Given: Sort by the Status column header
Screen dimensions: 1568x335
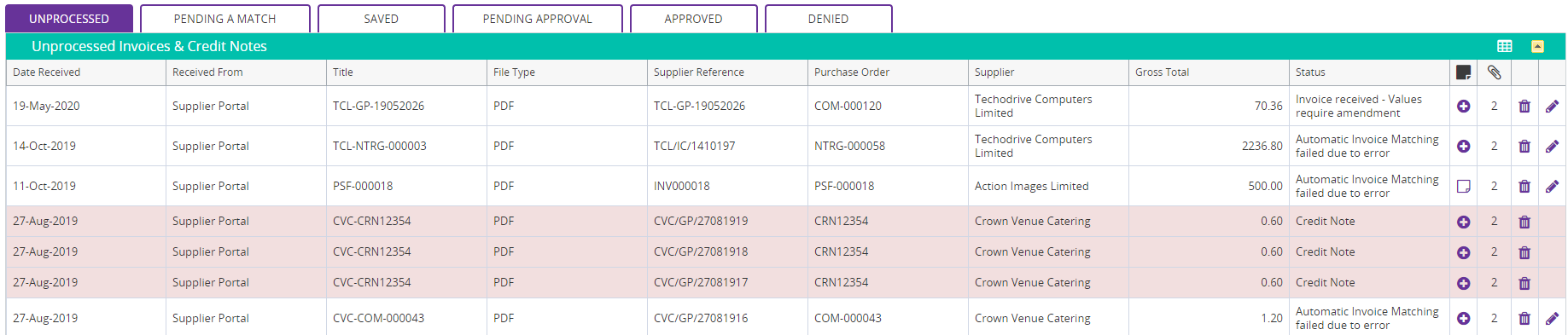Looking at the screenshot, I should (1310, 72).
